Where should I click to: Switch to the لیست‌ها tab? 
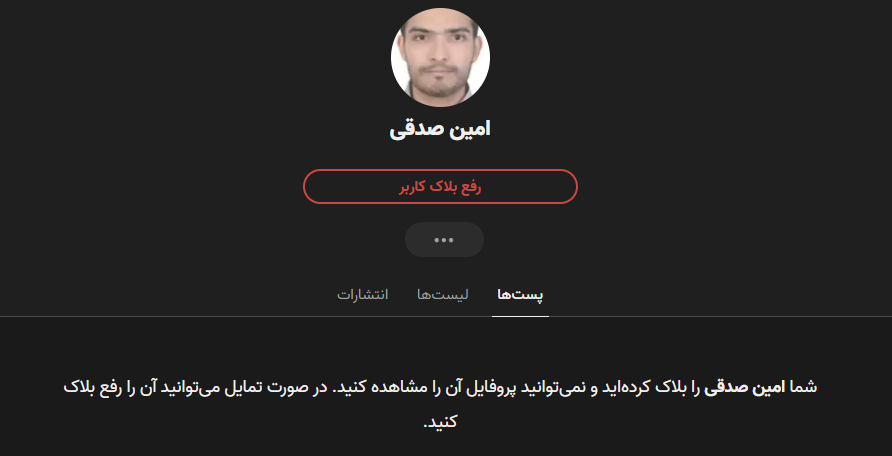(443, 295)
